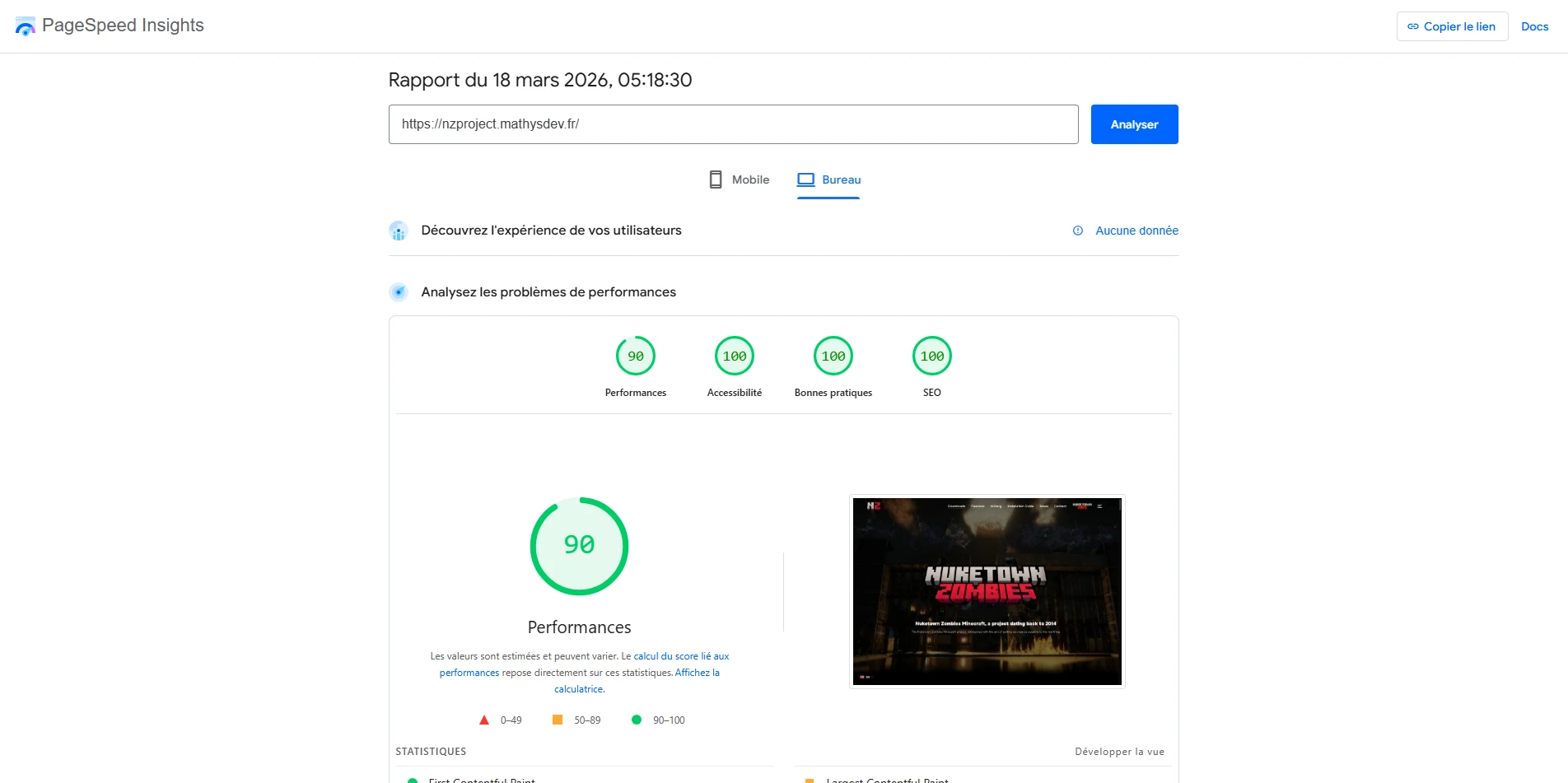
Task: Open the Docs page
Action: 1534,26
